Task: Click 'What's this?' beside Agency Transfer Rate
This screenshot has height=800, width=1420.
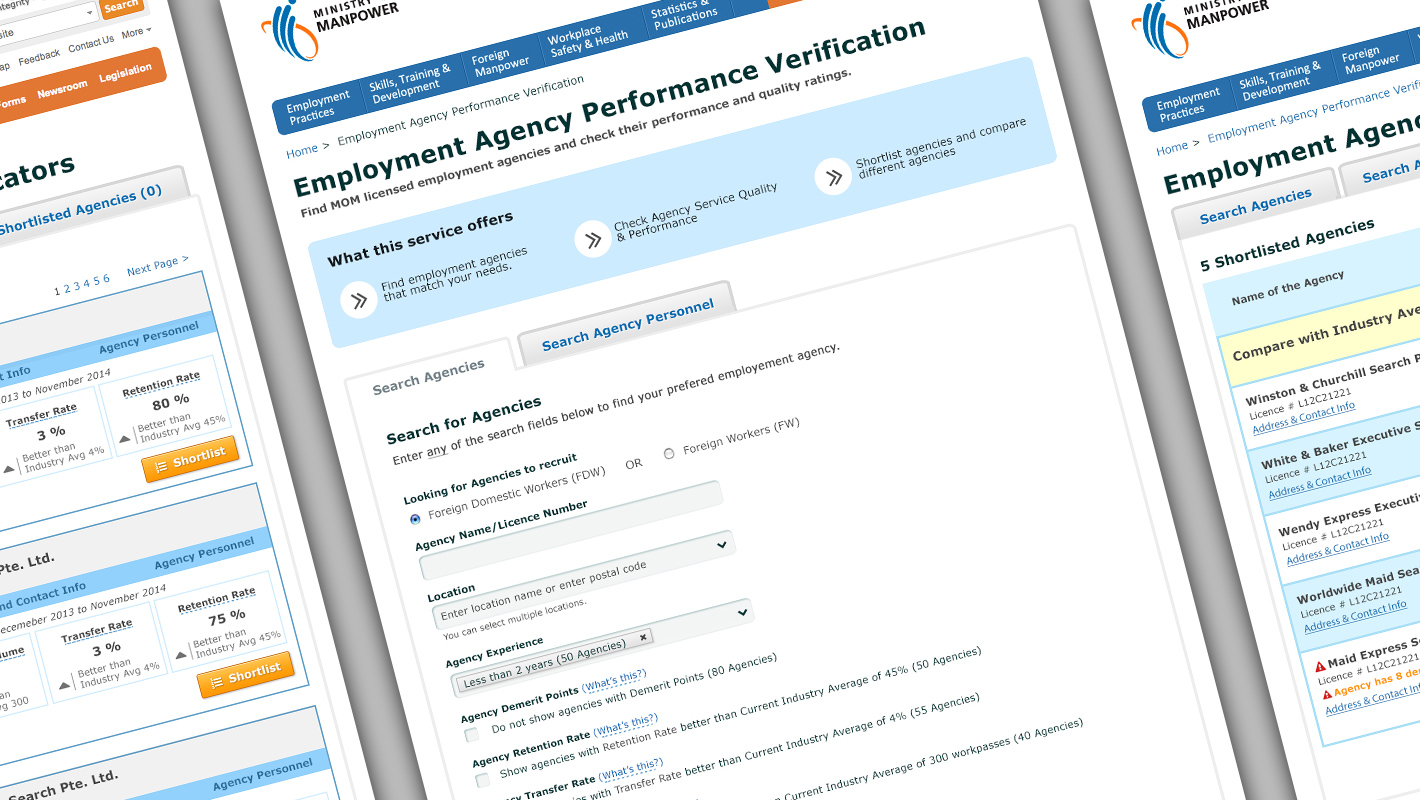Action: pos(630,770)
